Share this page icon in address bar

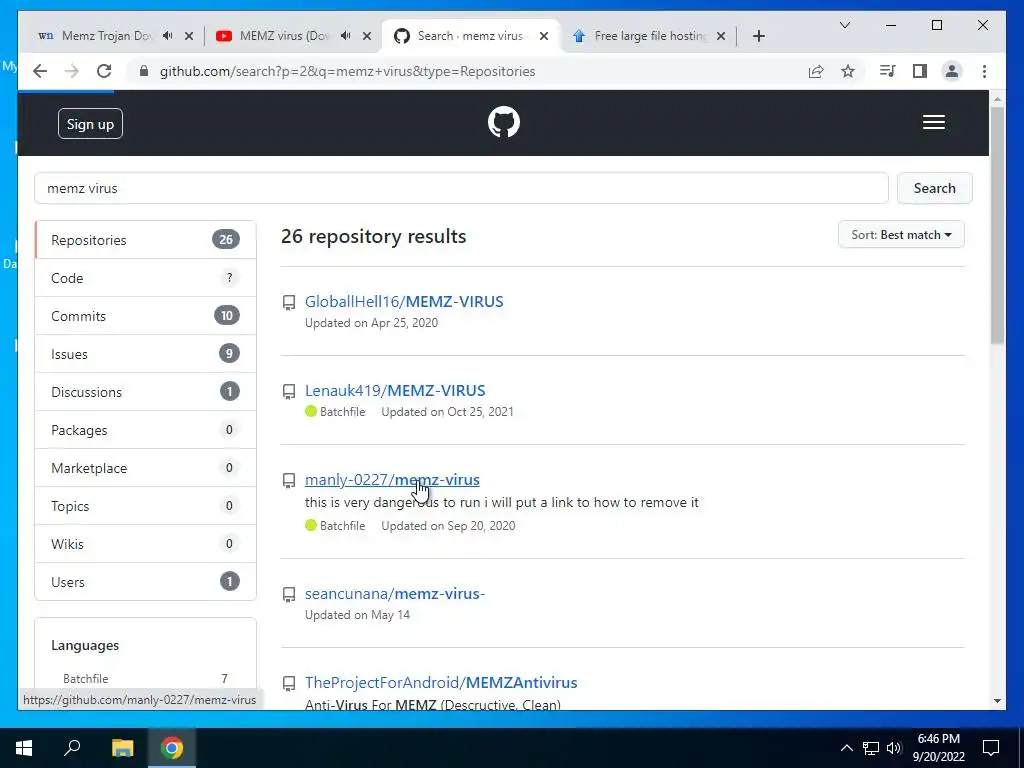coord(816,71)
